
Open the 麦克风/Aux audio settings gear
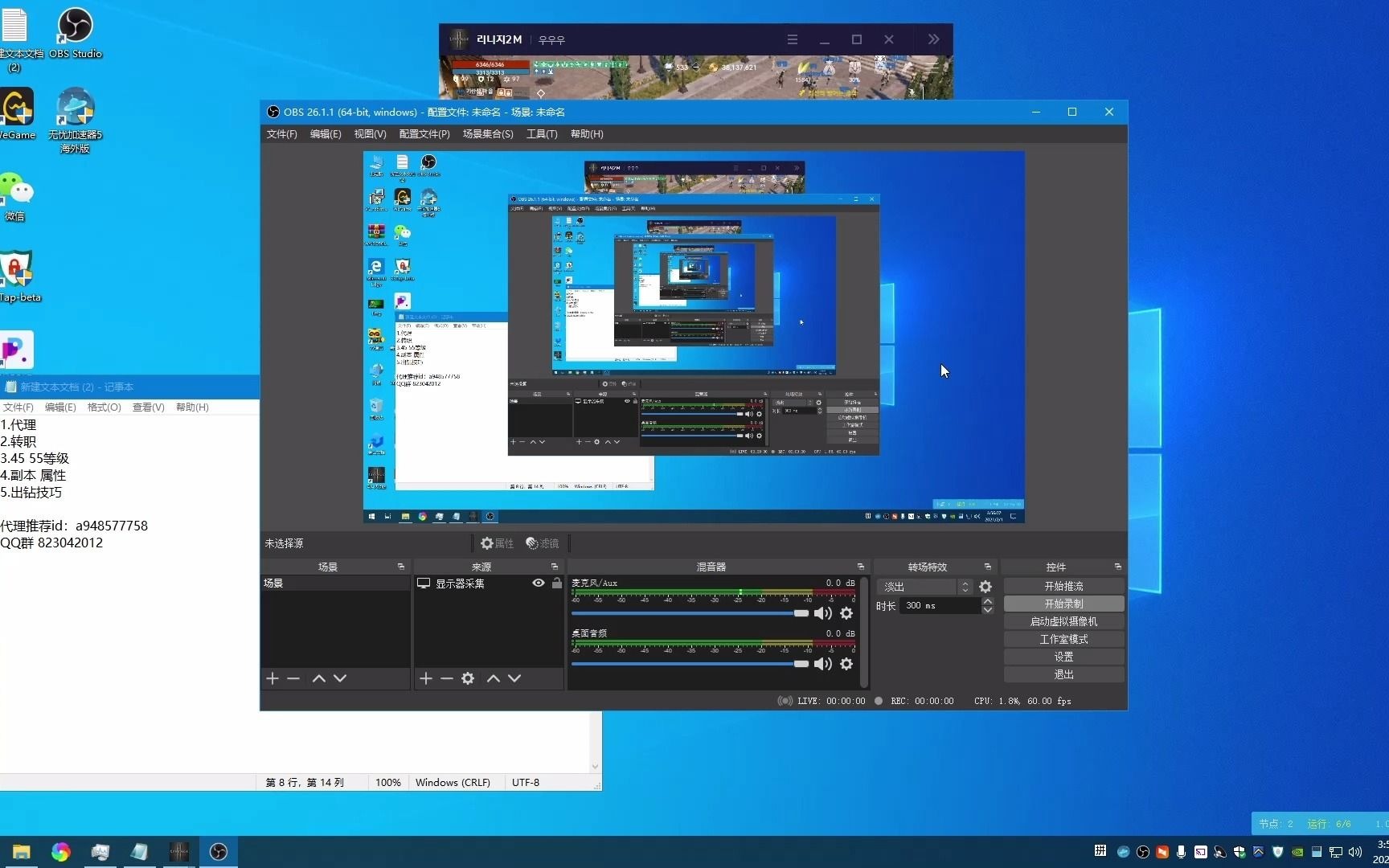point(846,613)
